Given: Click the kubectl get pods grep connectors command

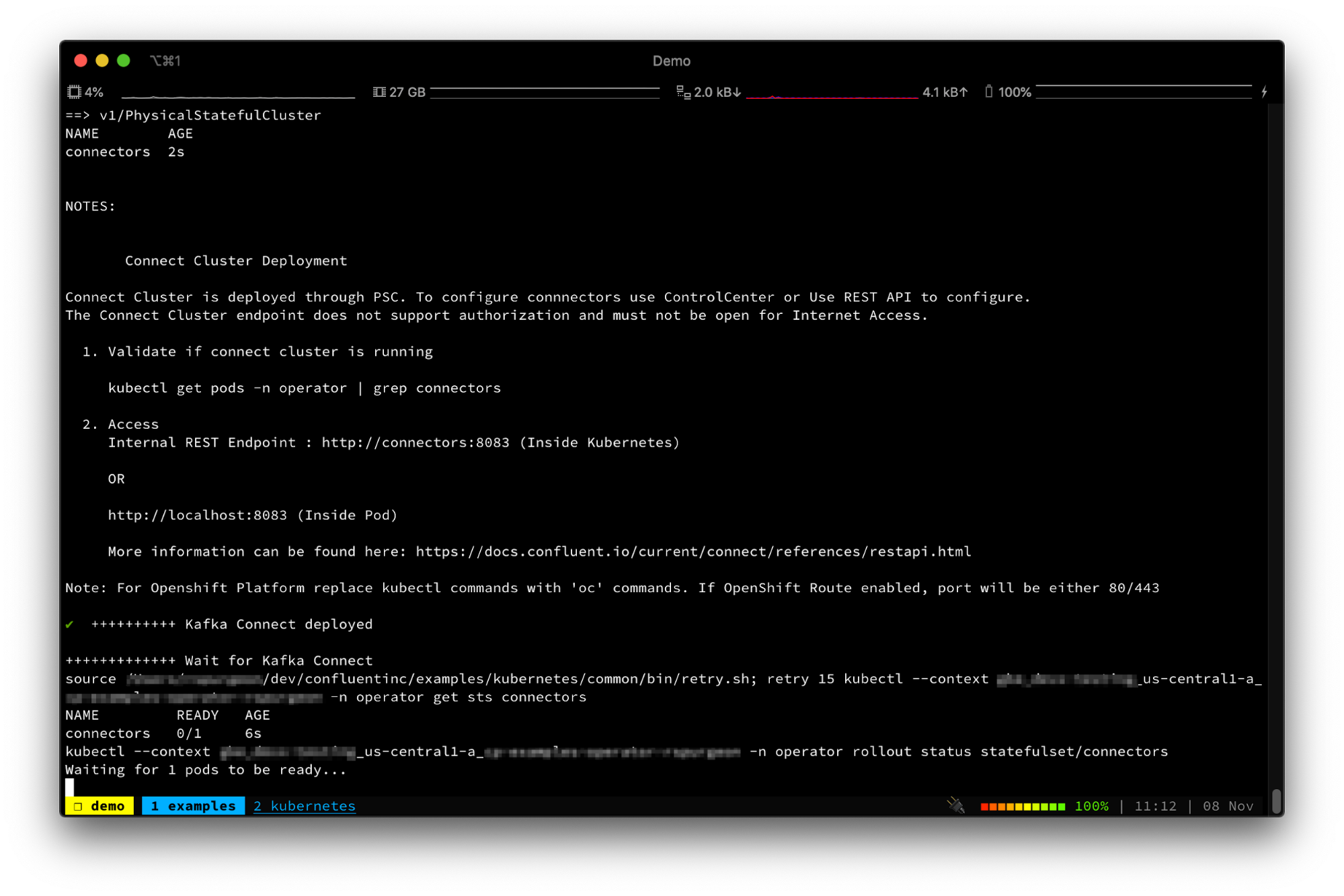Looking at the screenshot, I should coord(305,388).
